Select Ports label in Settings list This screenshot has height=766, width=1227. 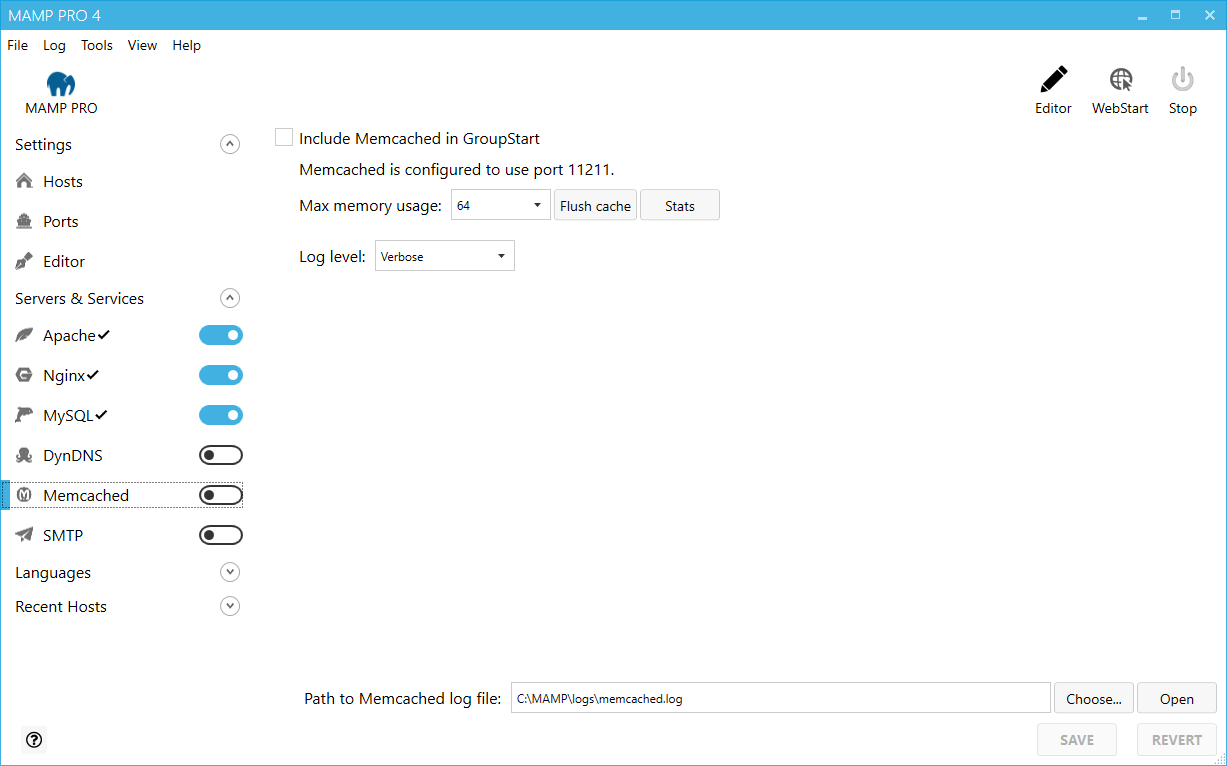[x=61, y=221]
